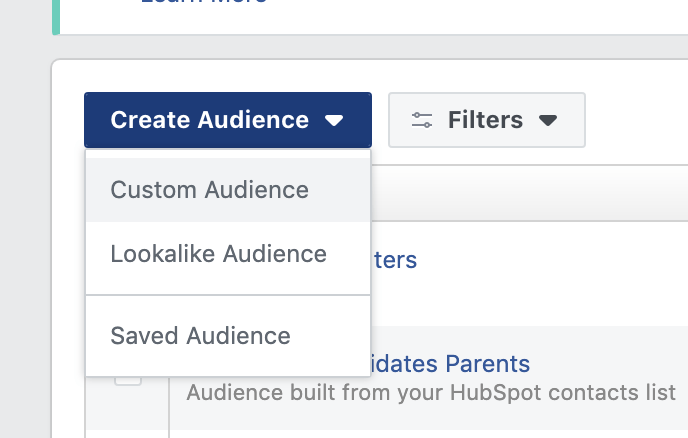Screen dimensions: 688x438
Task: Click the white caret on Create Audience
Action: [334, 121]
